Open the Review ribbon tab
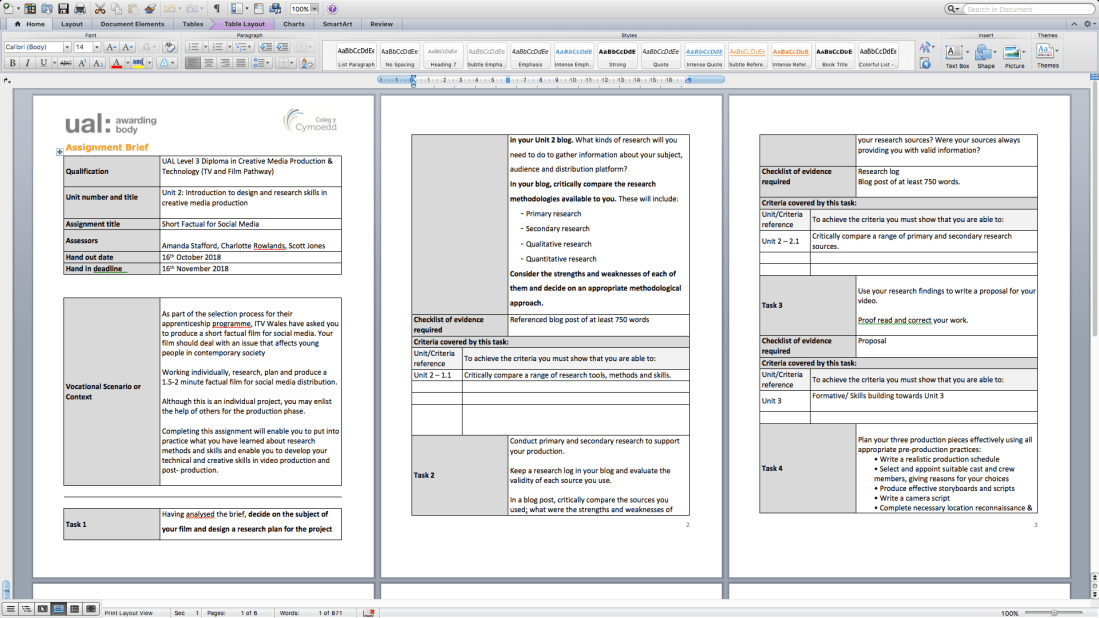1099x618 pixels. click(x=381, y=23)
